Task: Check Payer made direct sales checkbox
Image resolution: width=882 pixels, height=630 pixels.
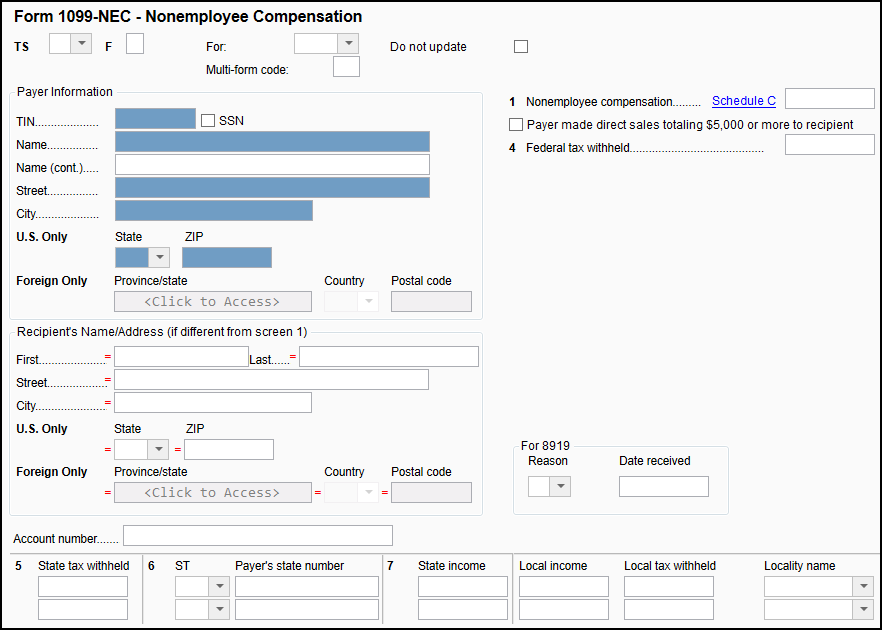Action: (x=516, y=125)
